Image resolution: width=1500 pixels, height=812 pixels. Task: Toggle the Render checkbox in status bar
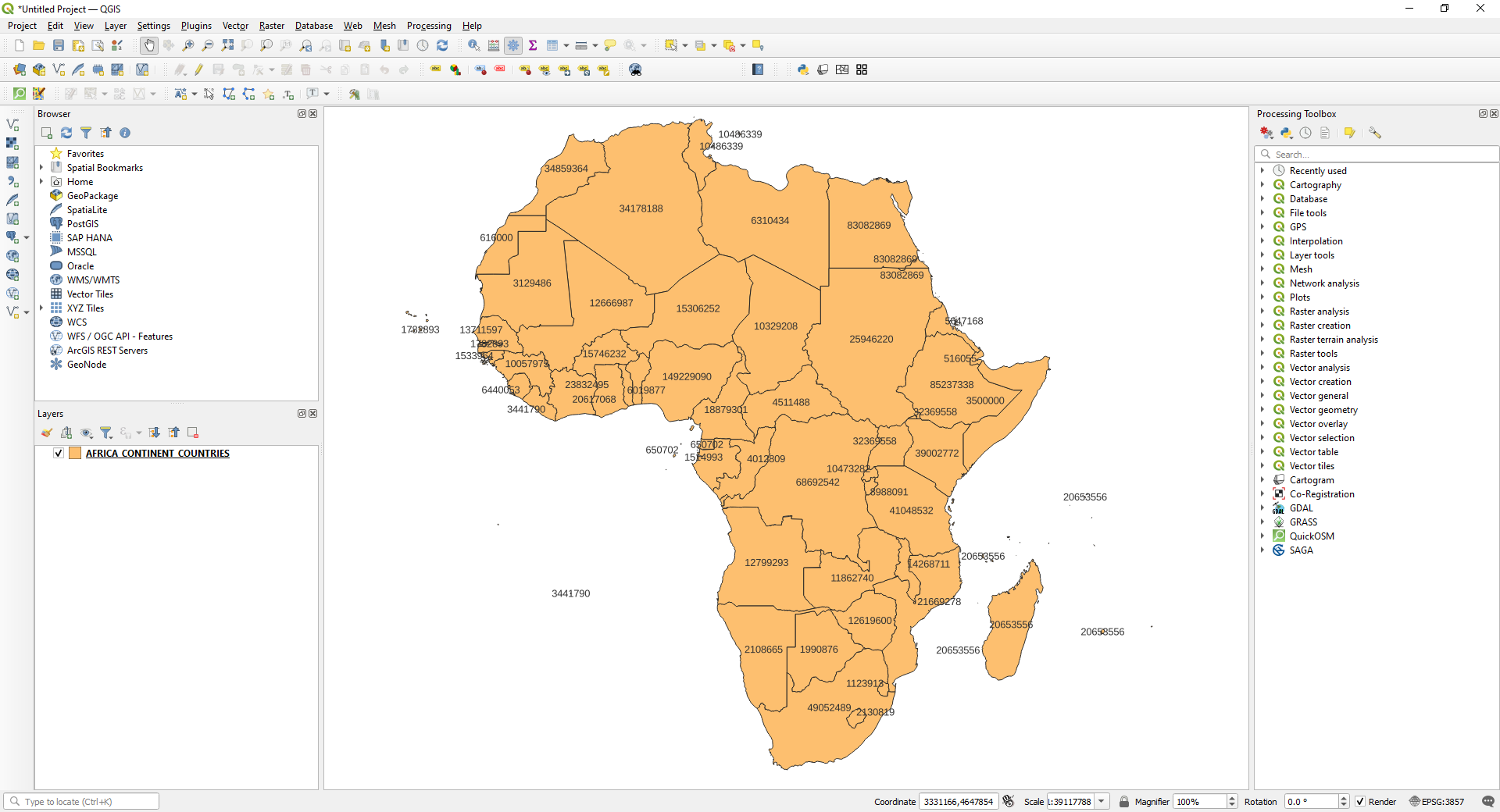click(1360, 801)
